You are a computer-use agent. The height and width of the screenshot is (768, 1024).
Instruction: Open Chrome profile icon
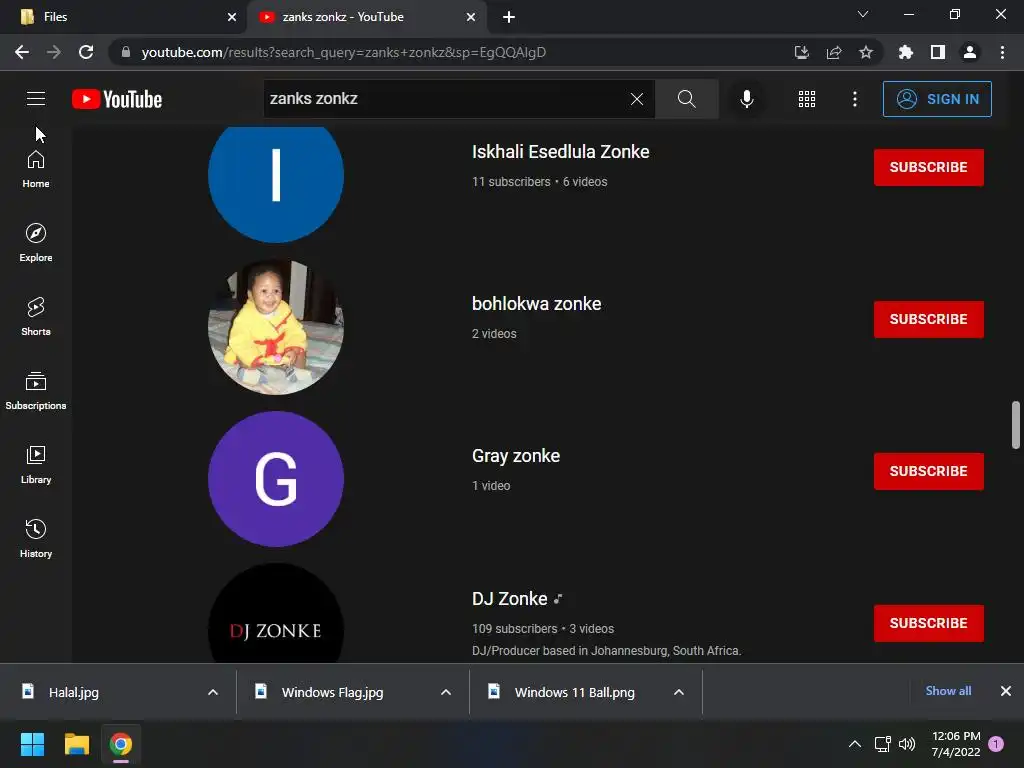click(970, 52)
